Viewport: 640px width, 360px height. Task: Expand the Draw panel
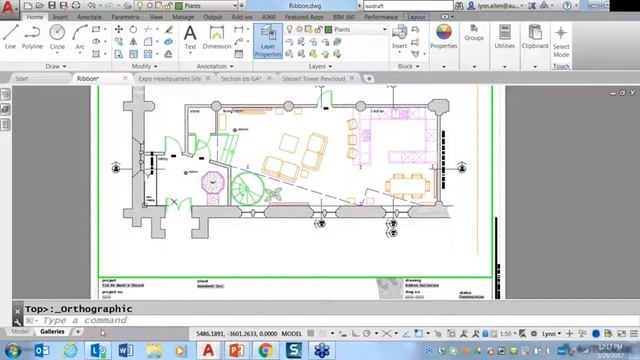pos(56,66)
